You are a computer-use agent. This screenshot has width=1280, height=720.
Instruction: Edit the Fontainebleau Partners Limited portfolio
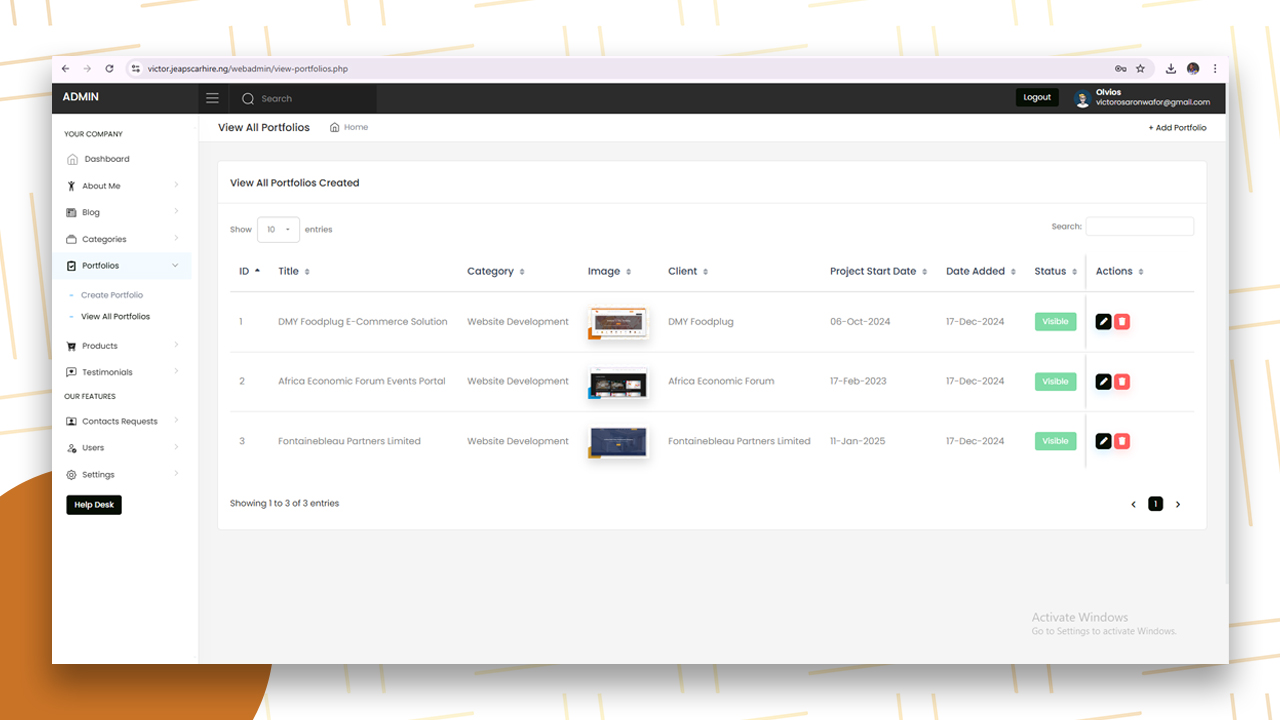point(1104,441)
